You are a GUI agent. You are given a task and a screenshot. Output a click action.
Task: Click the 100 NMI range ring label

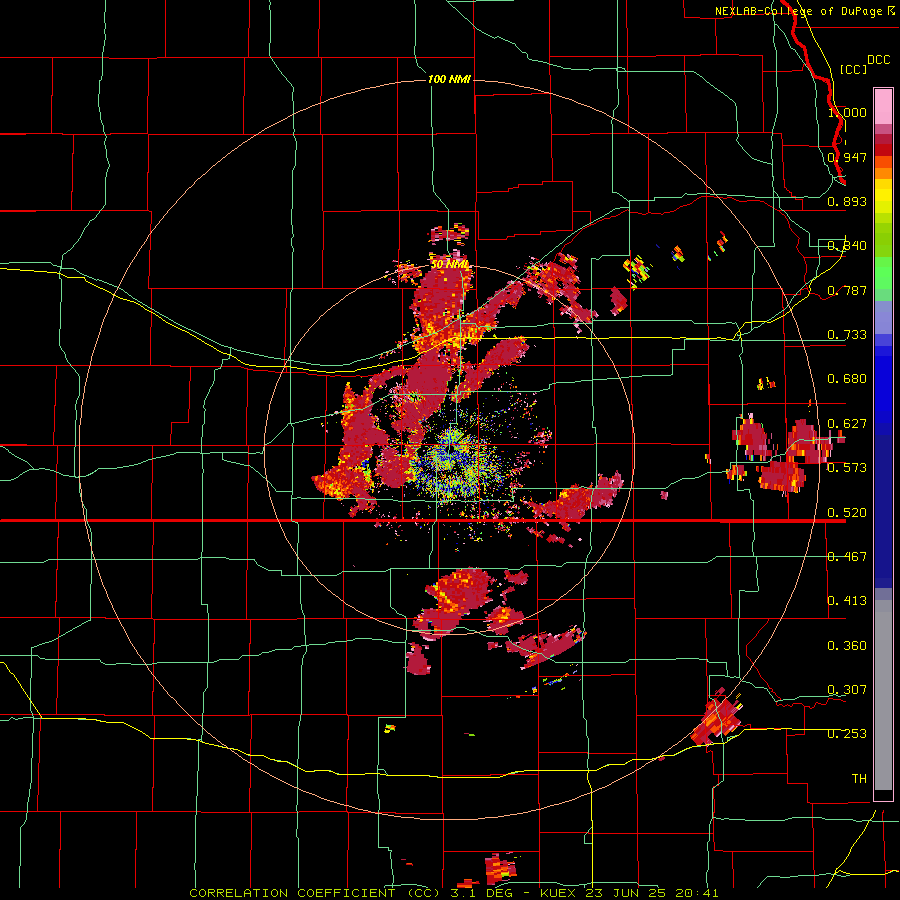point(449,79)
